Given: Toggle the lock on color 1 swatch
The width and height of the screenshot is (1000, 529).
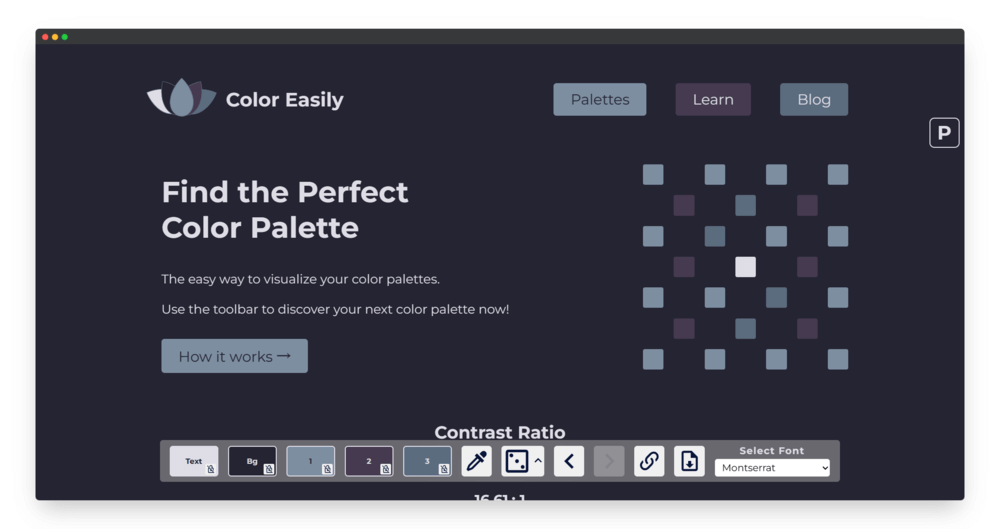Looking at the screenshot, I should [x=327, y=469].
